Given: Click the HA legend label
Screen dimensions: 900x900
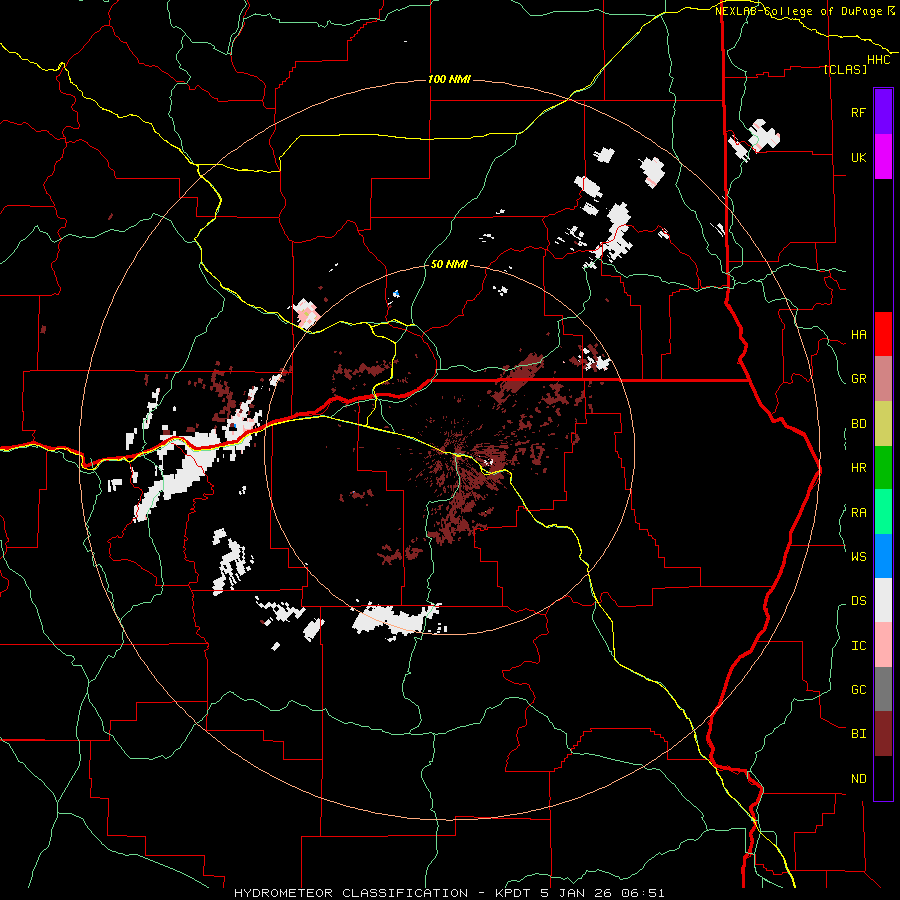Looking at the screenshot, I should tap(859, 335).
